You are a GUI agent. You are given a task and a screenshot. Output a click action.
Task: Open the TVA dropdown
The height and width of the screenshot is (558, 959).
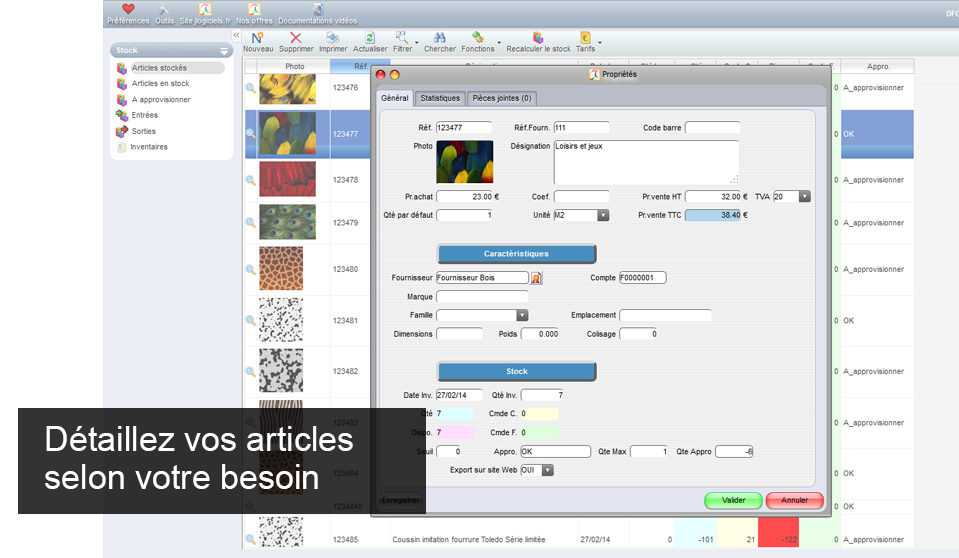click(x=805, y=197)
